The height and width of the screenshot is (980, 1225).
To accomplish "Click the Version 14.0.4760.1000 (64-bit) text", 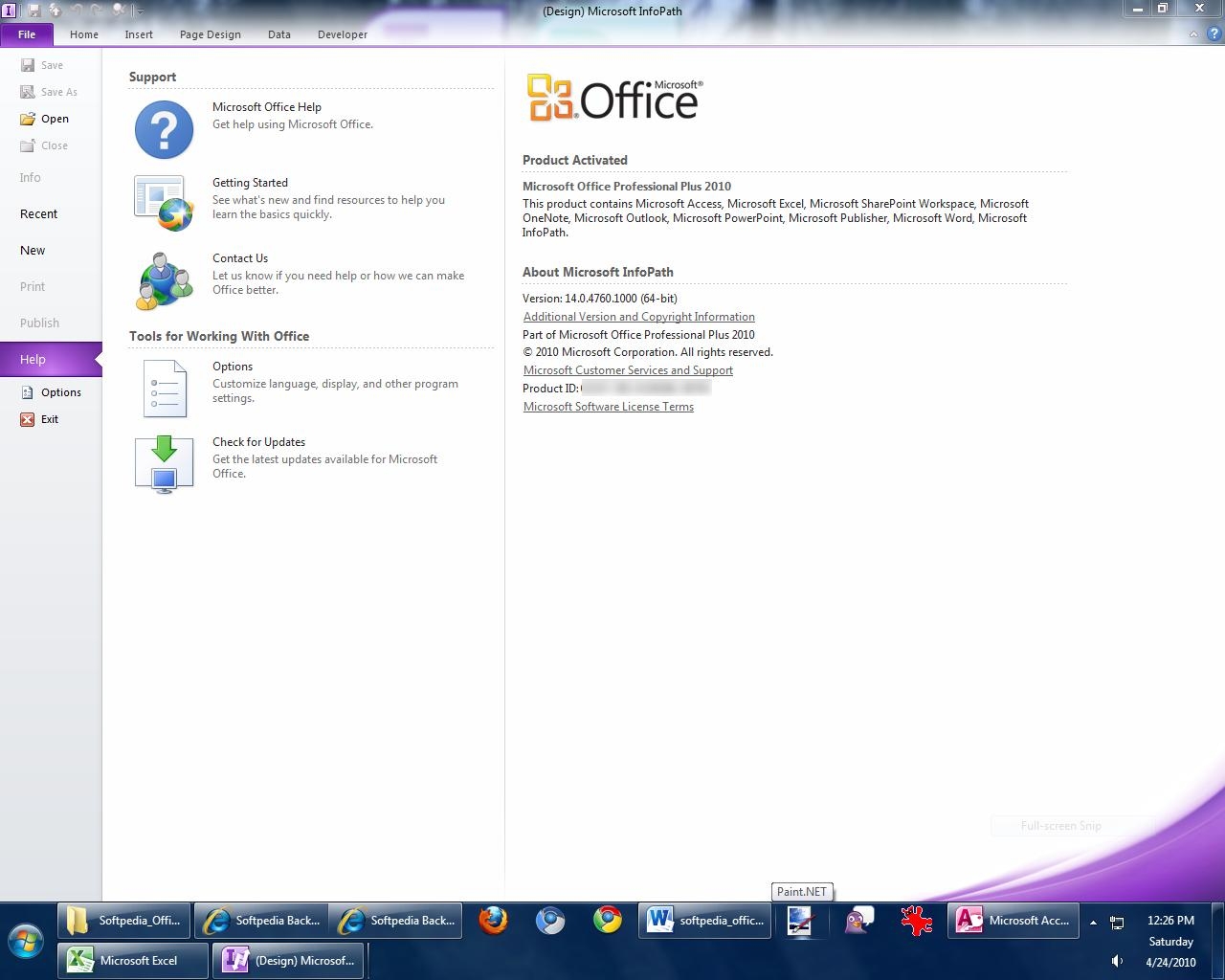I will (600, 299).
